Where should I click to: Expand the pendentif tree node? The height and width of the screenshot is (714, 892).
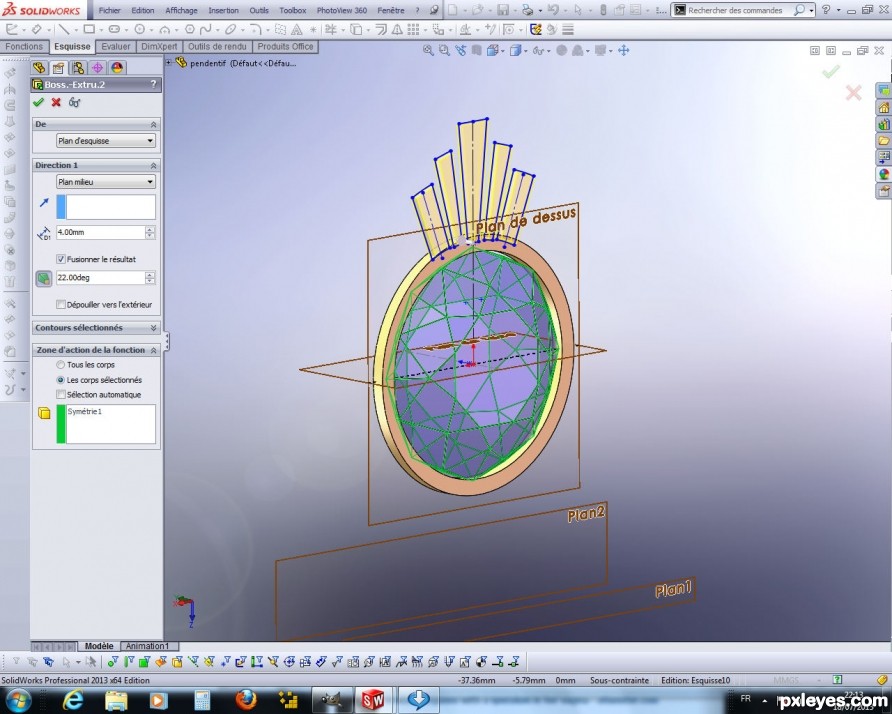169,63
